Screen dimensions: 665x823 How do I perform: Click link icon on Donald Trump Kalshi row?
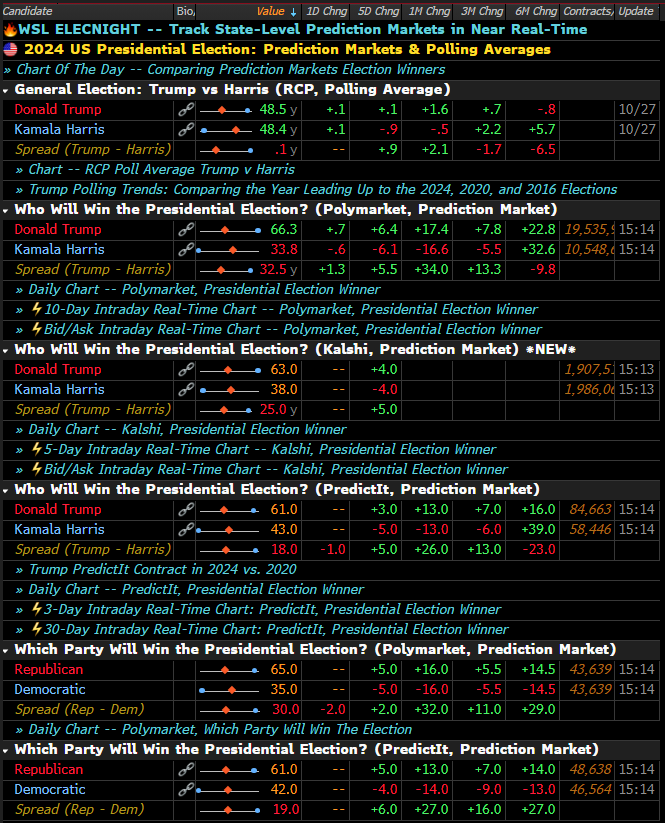pyautogui.click(x=185, y=370)
